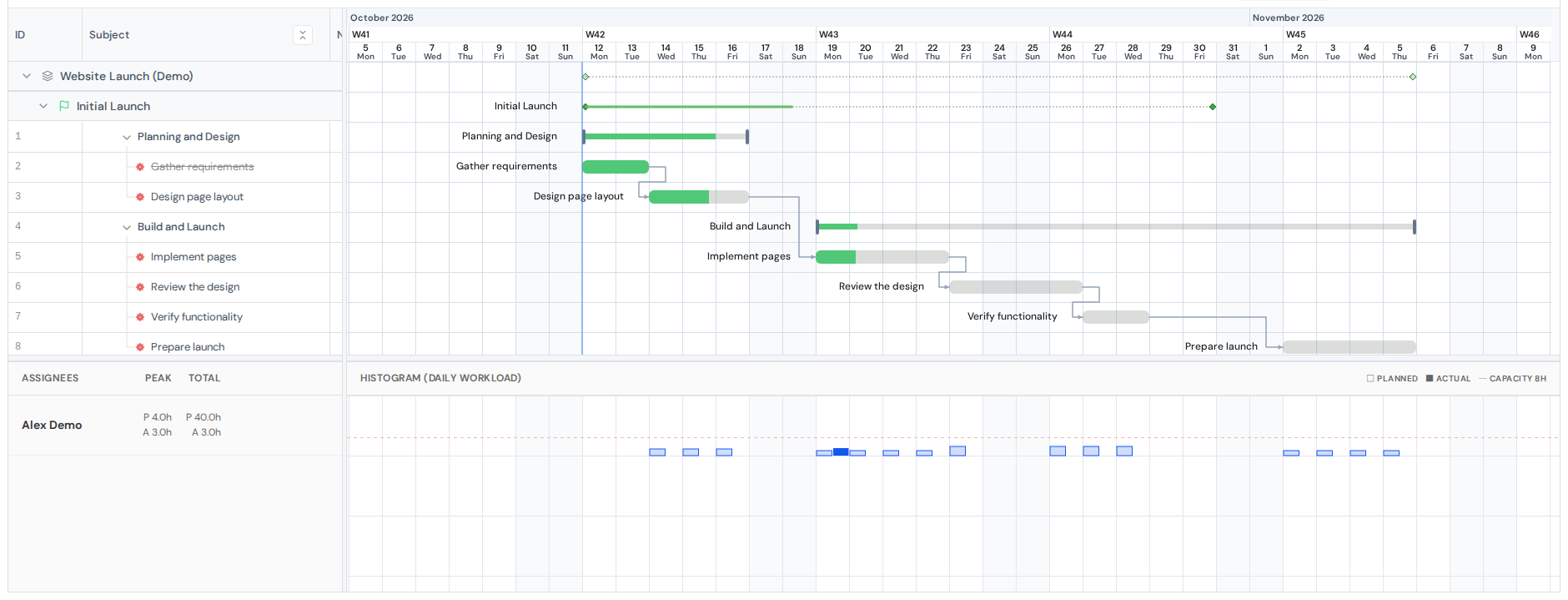Viewport: 1568px width, 600px height.
Task: Collapse the Build and Launch work package
Action: click(x=127, y=227)
